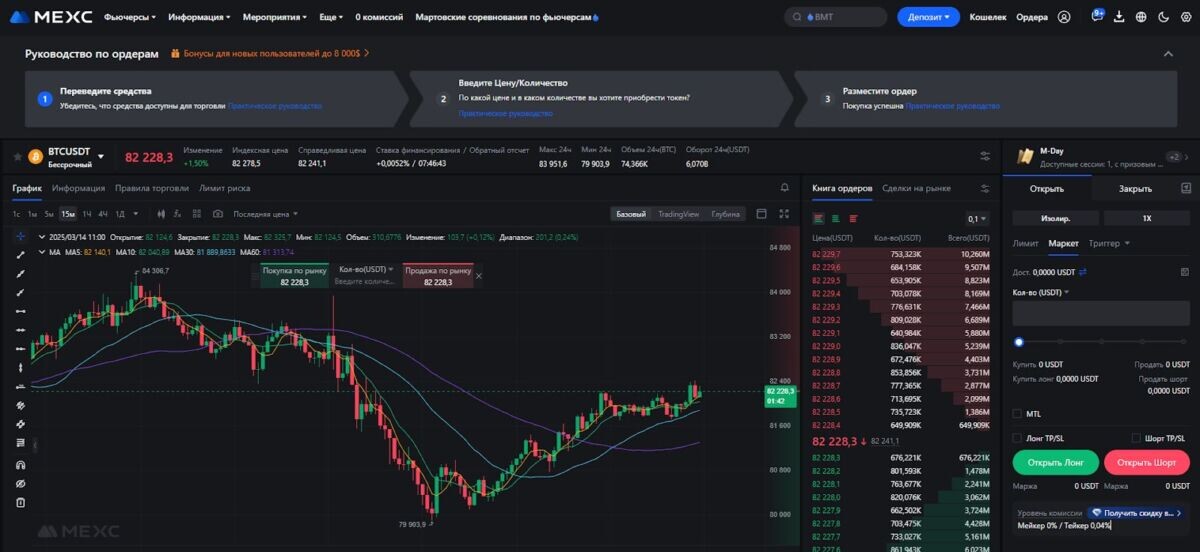
Task: Open Кошелек link in header
Action: tap(988, 17)
